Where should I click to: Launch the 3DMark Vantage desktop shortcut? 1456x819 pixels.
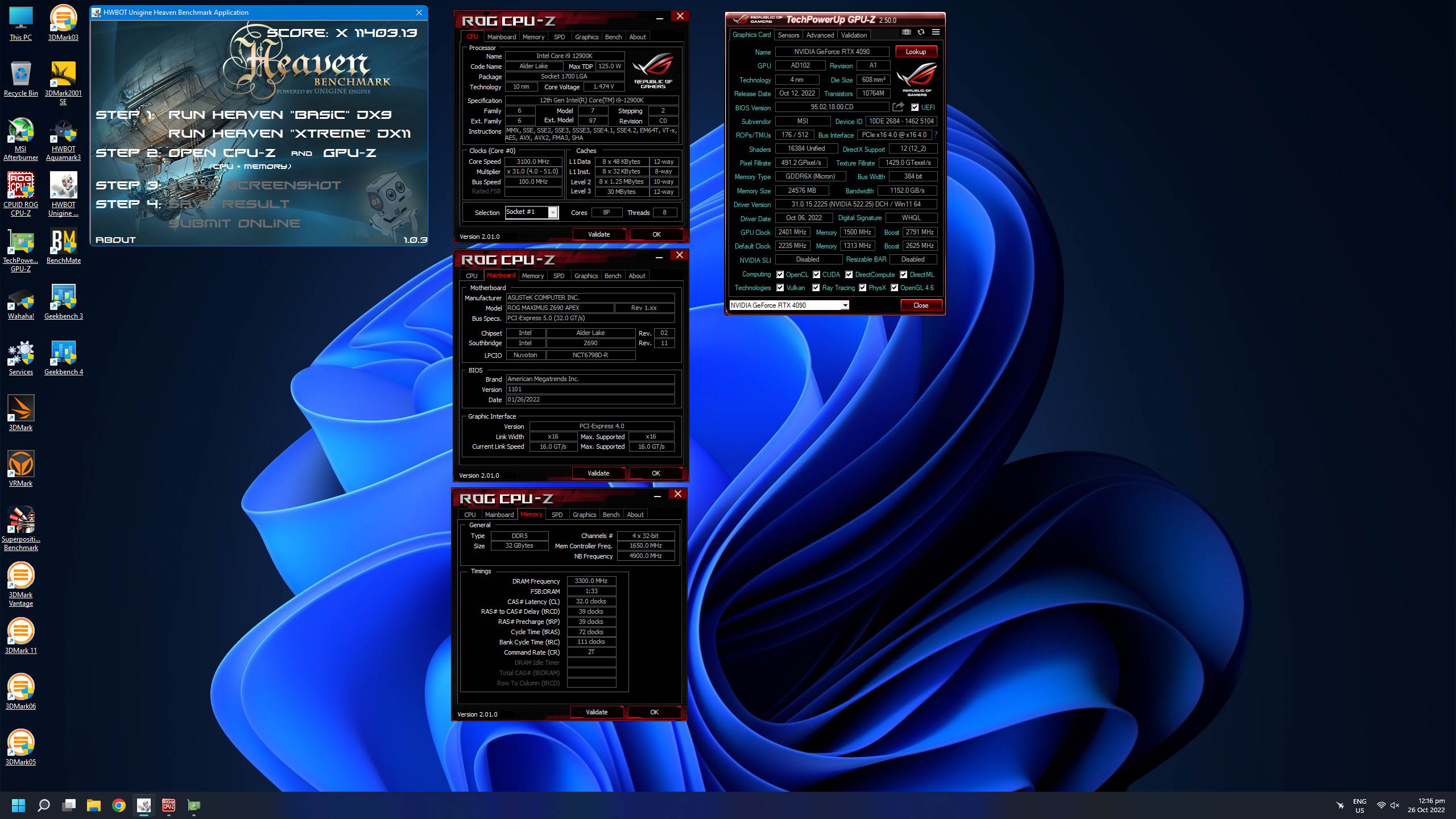[x=20, y=584]
